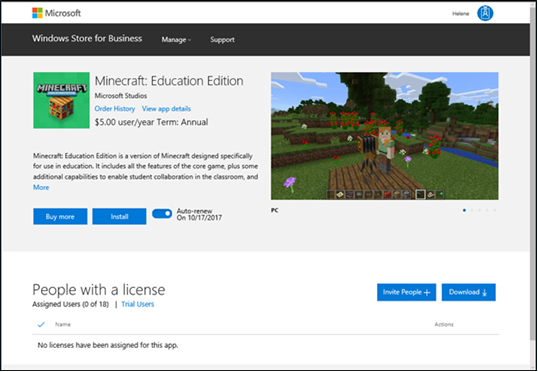This screenshot has width=538, height=372.
Task: Toggle Auto-renew switch off
Action: coord(162,214)
